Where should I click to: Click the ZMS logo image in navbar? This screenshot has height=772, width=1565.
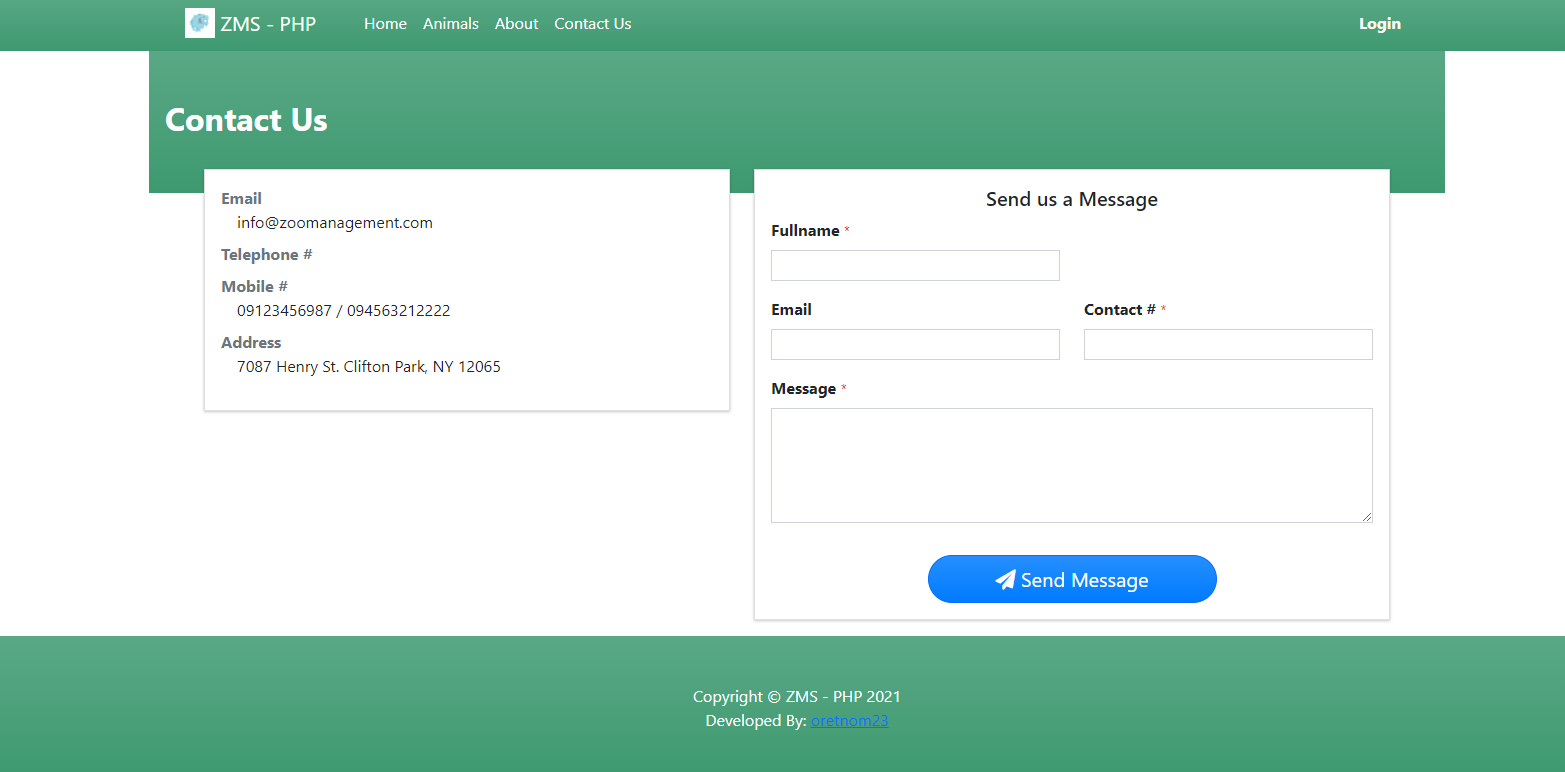tap(200, 23)
